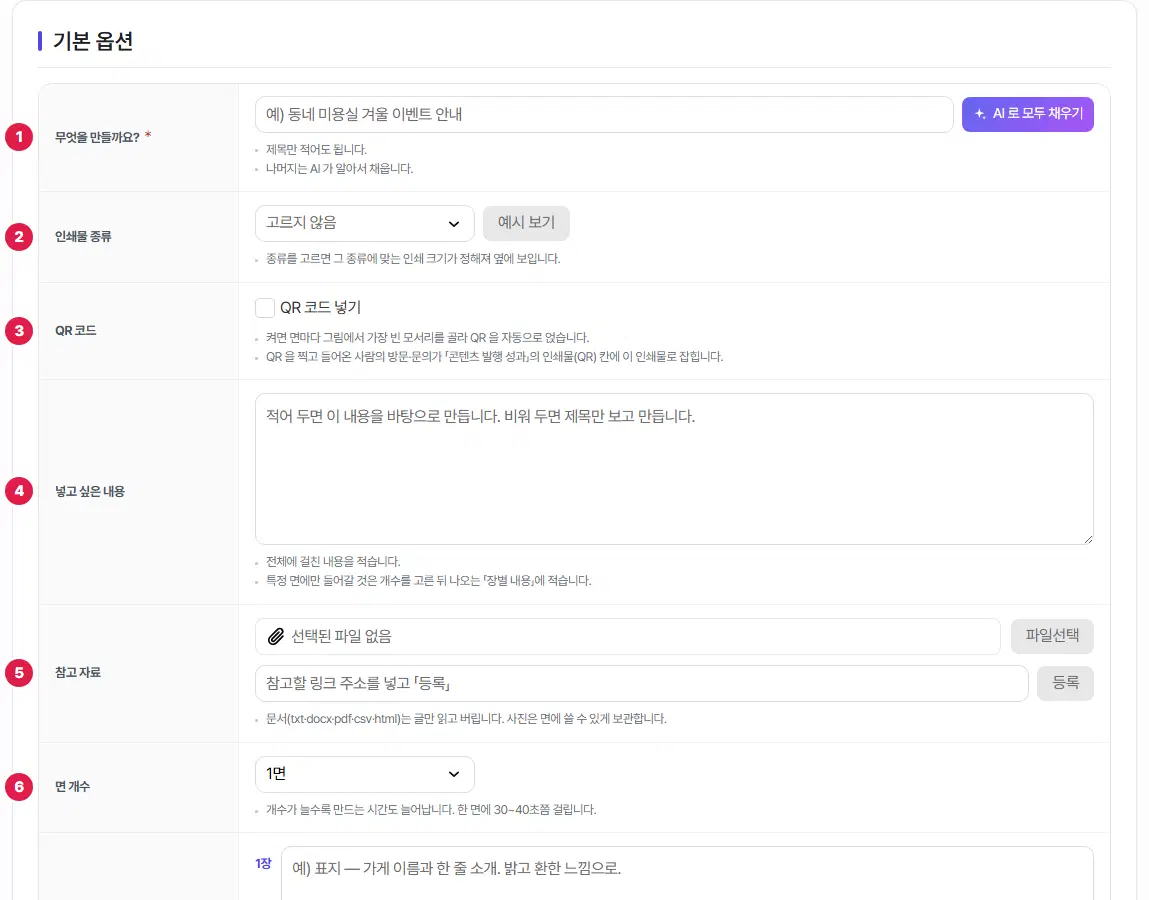Screen dimensions: 1149x900
Task: Click the AI 로 모두 채우기 button
Action: tap(1027, 114)
